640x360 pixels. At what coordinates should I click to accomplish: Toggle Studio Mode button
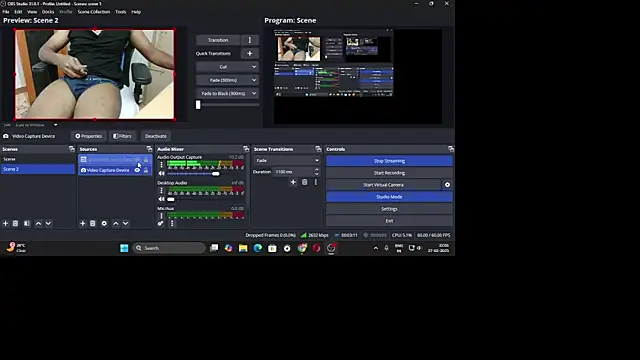(x=389, y=197)
